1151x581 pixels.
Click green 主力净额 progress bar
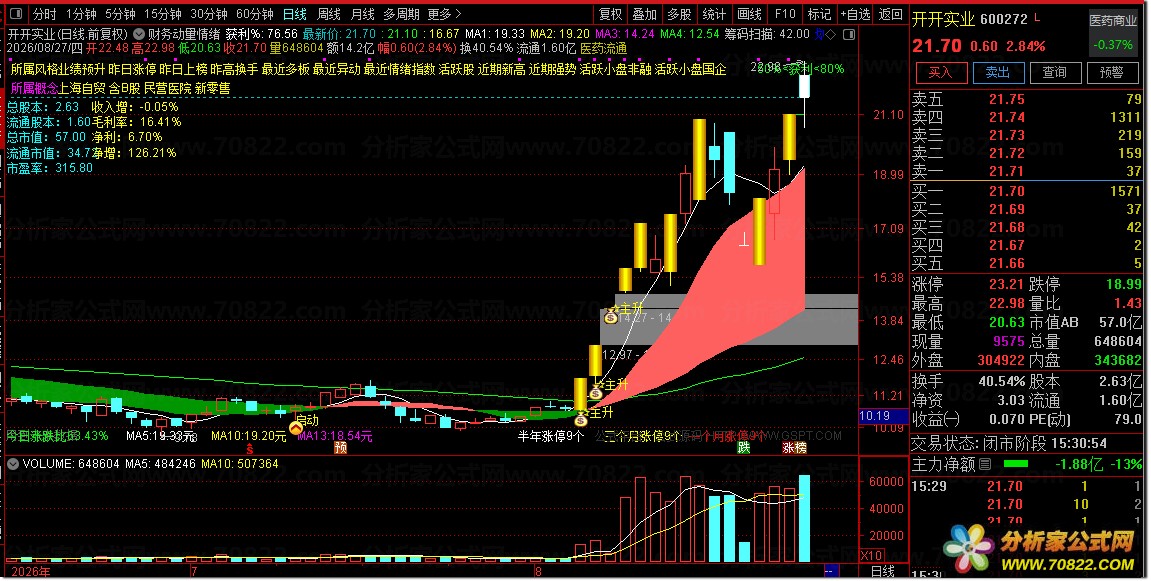(1016, 464)
